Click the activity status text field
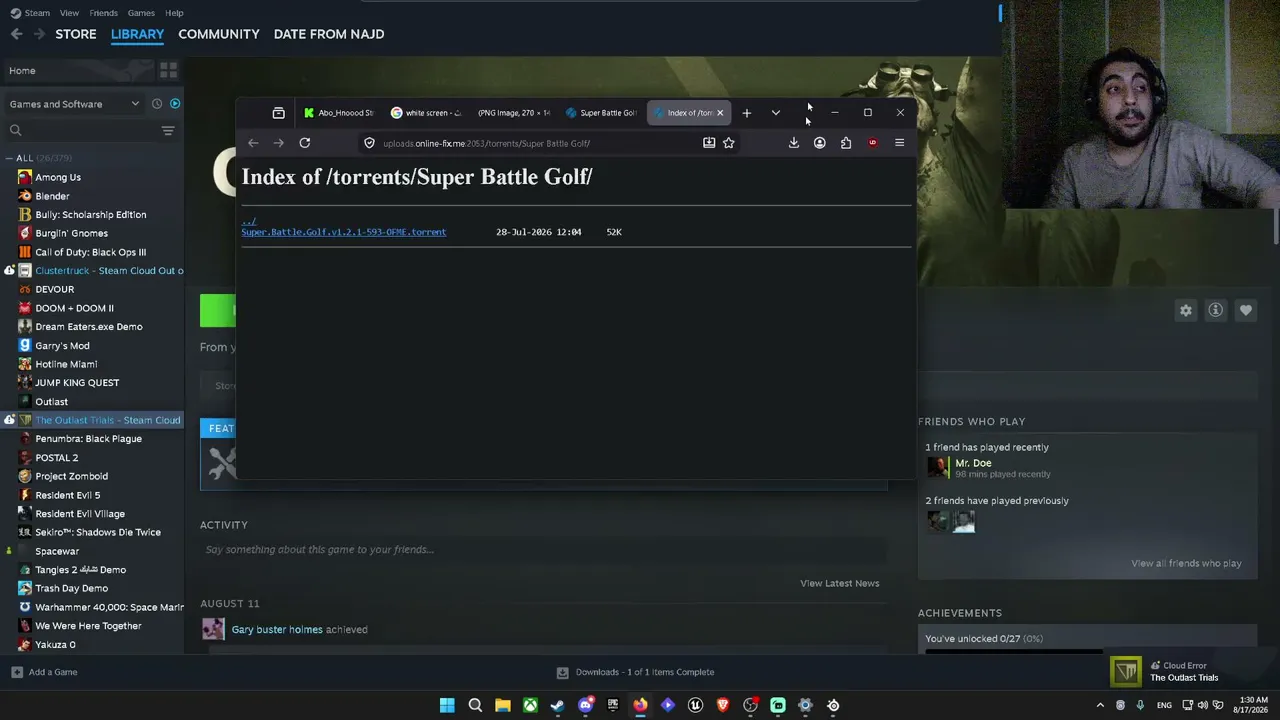Viewport: 1280px width, 720px height. tap(544, 549)
